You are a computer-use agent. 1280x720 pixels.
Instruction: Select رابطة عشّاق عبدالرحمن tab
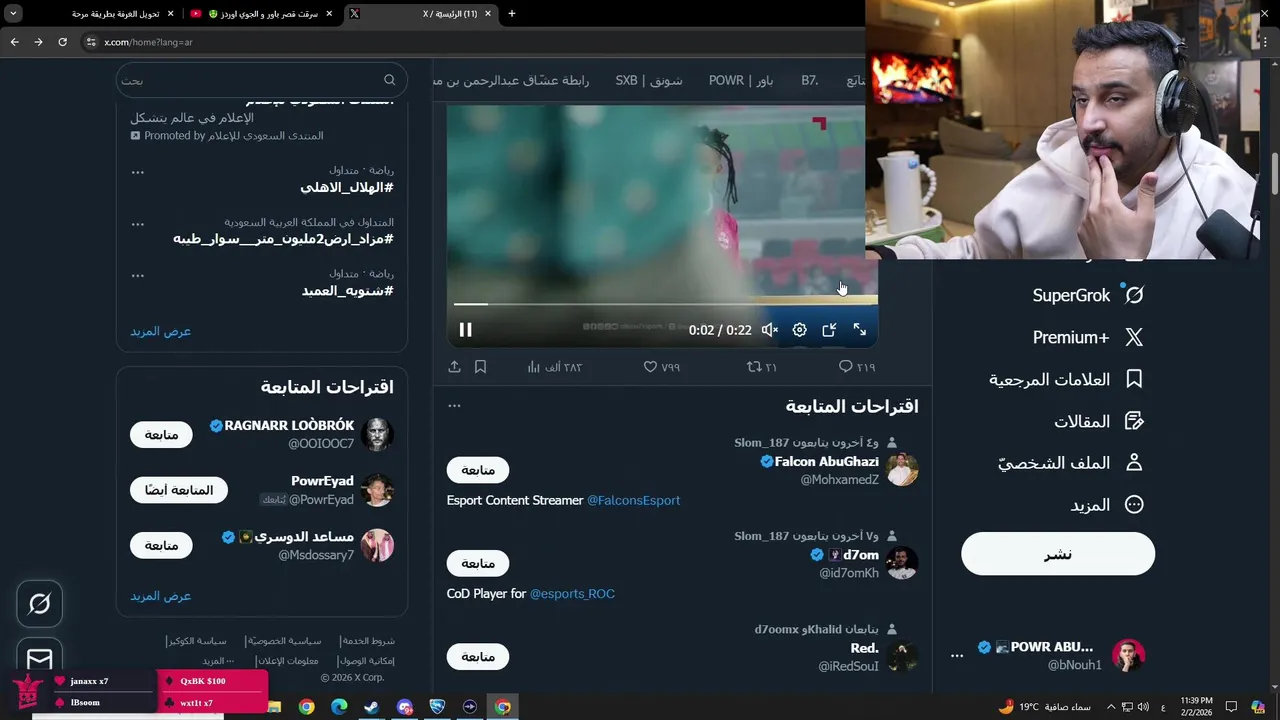pos(511,80)
